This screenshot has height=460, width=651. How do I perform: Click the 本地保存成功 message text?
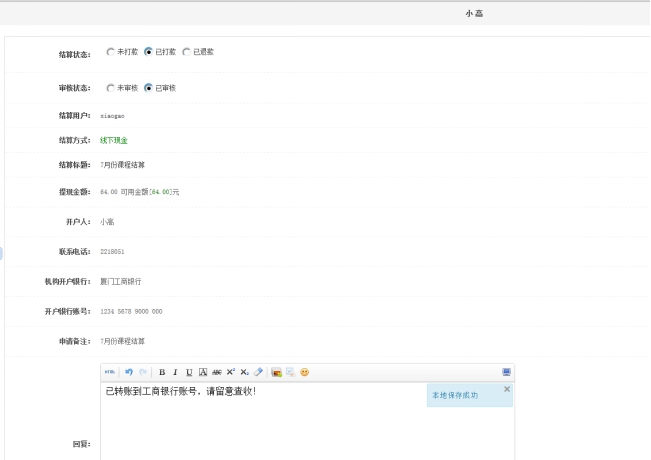455,395
